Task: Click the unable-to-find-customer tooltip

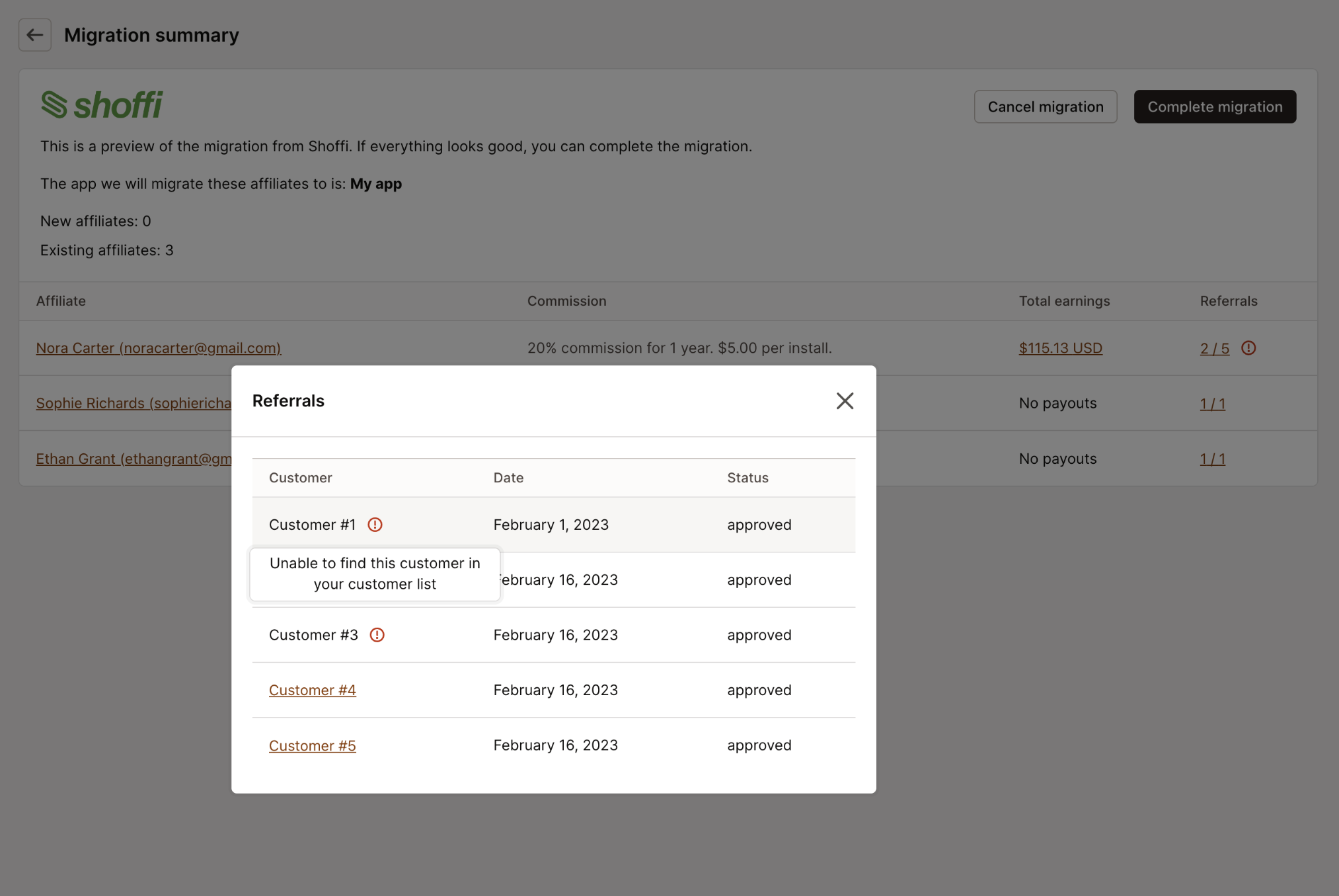Action: [374, 574]
